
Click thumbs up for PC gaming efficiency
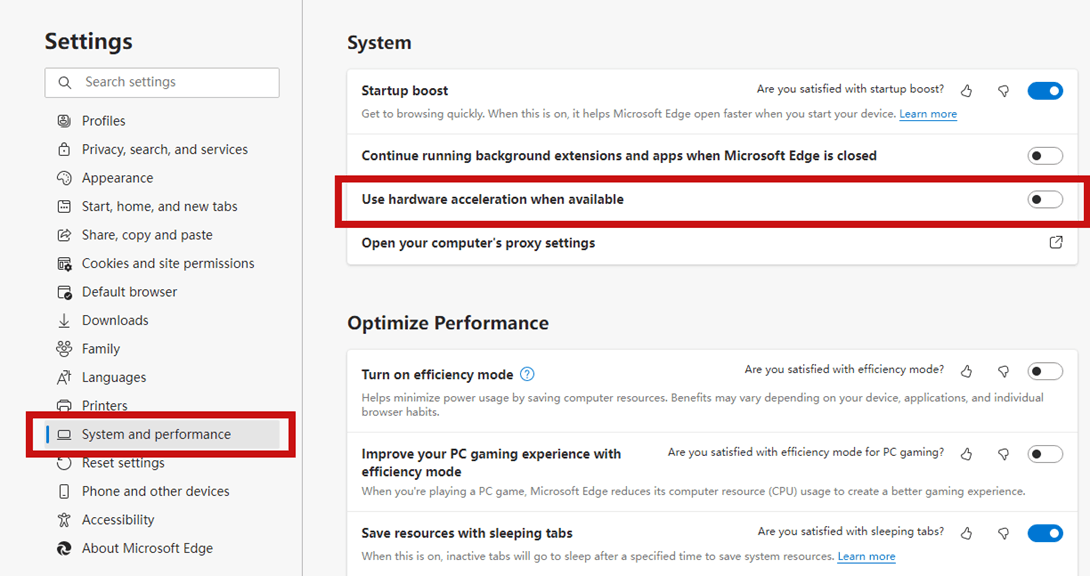click(966, 454)
